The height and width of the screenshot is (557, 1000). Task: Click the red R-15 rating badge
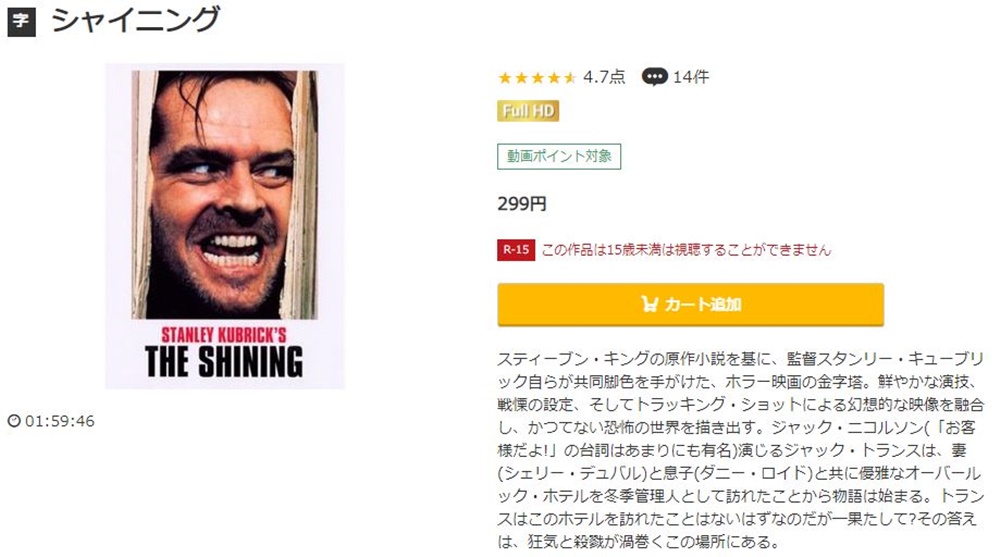pyautogui.click(x=516, y=249)
